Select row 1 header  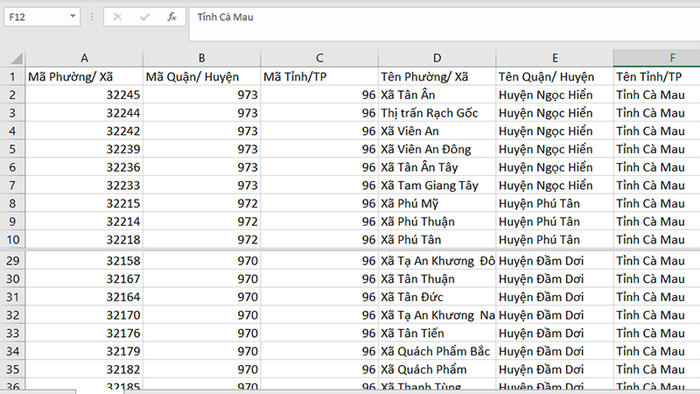[x=12, y=77]
